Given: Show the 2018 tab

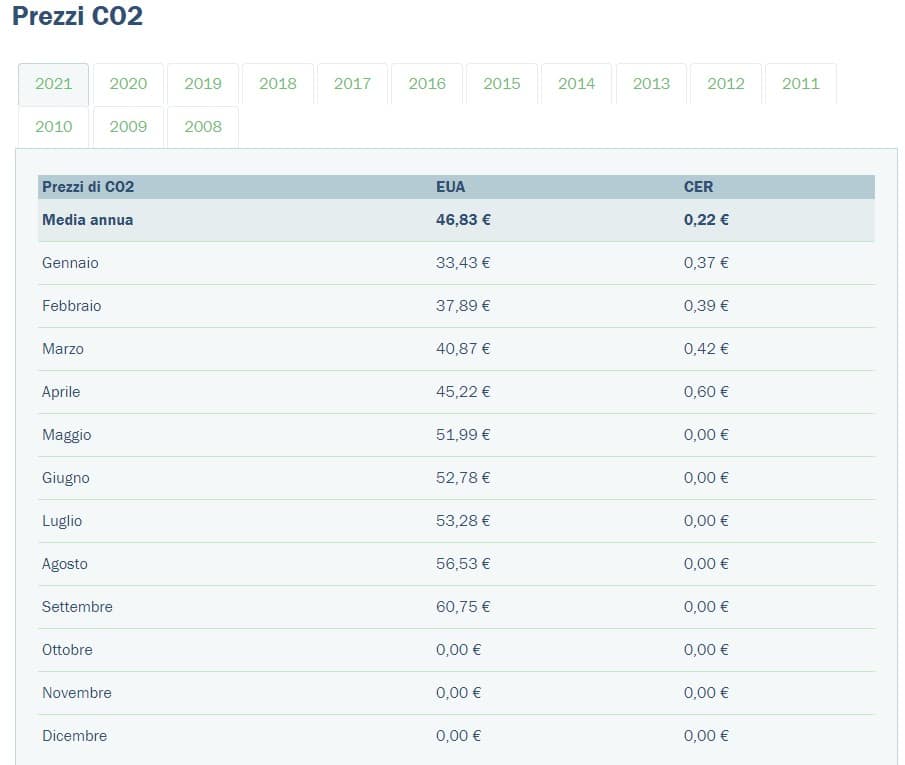Looking at the screenshot, I should tap(278, 84).
